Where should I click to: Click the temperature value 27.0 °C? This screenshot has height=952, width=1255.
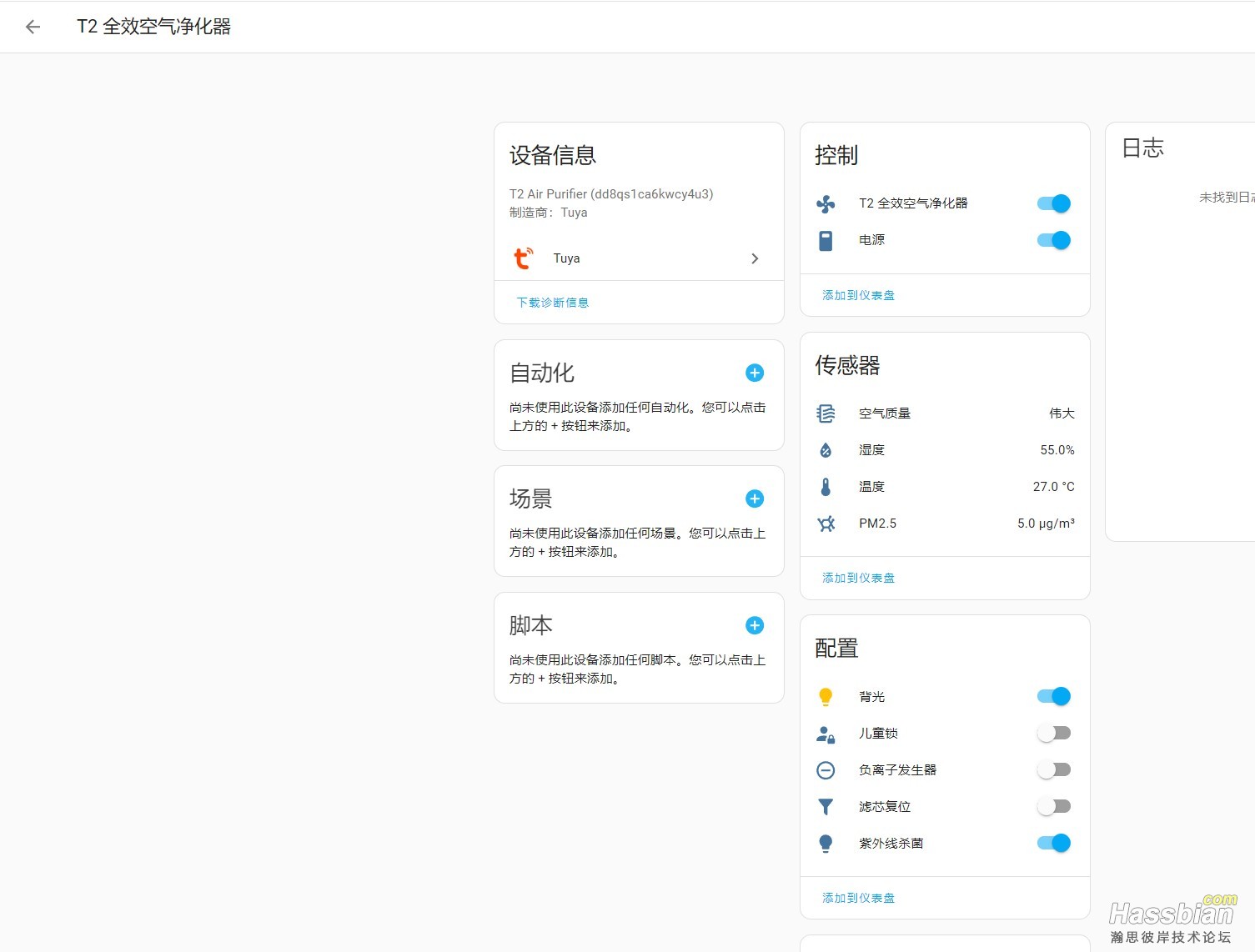[1053, 487]
